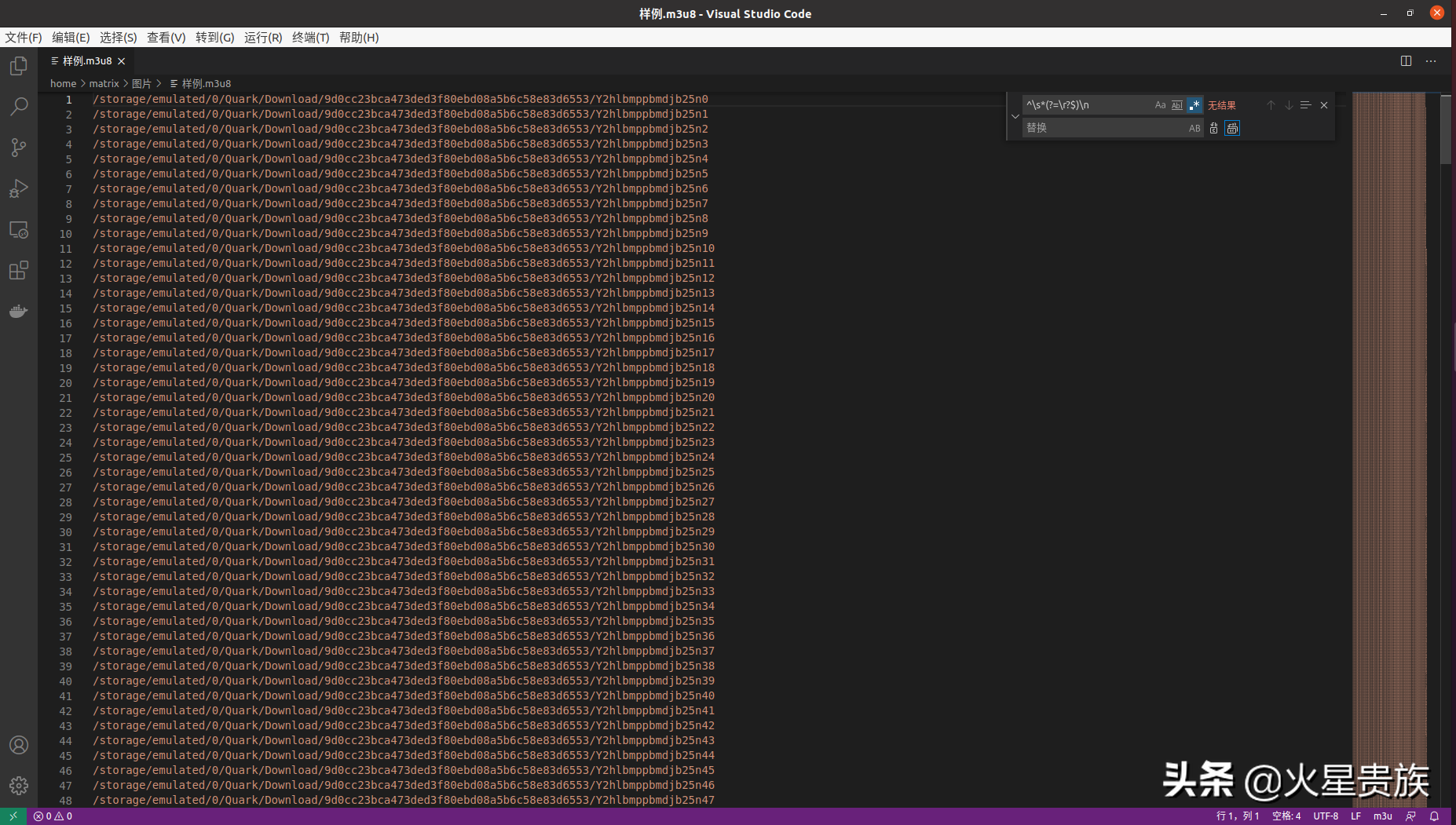Open the 帮助(H) menu
This screenshot has height=825, width=1456.
(359, 38)
